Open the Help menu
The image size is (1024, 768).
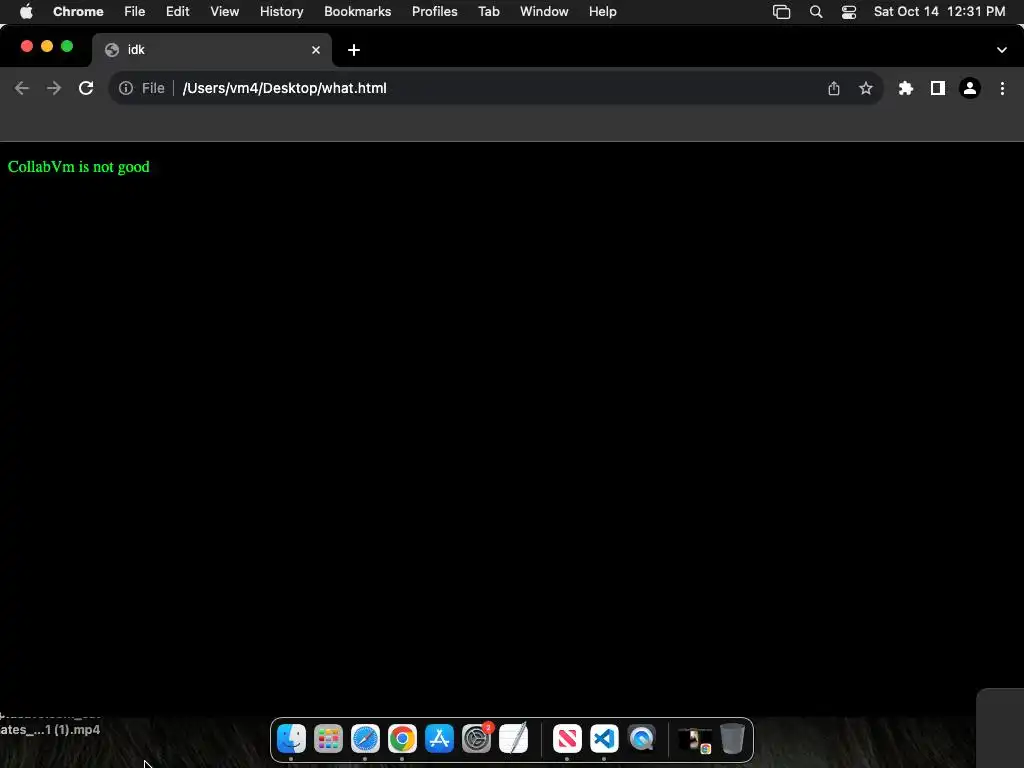603,11
